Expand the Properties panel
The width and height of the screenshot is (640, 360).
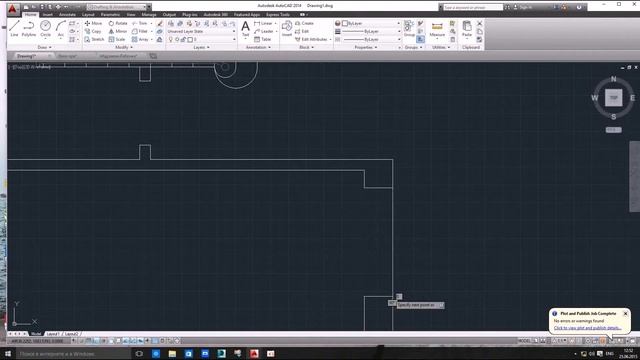[x=366, y=47]
